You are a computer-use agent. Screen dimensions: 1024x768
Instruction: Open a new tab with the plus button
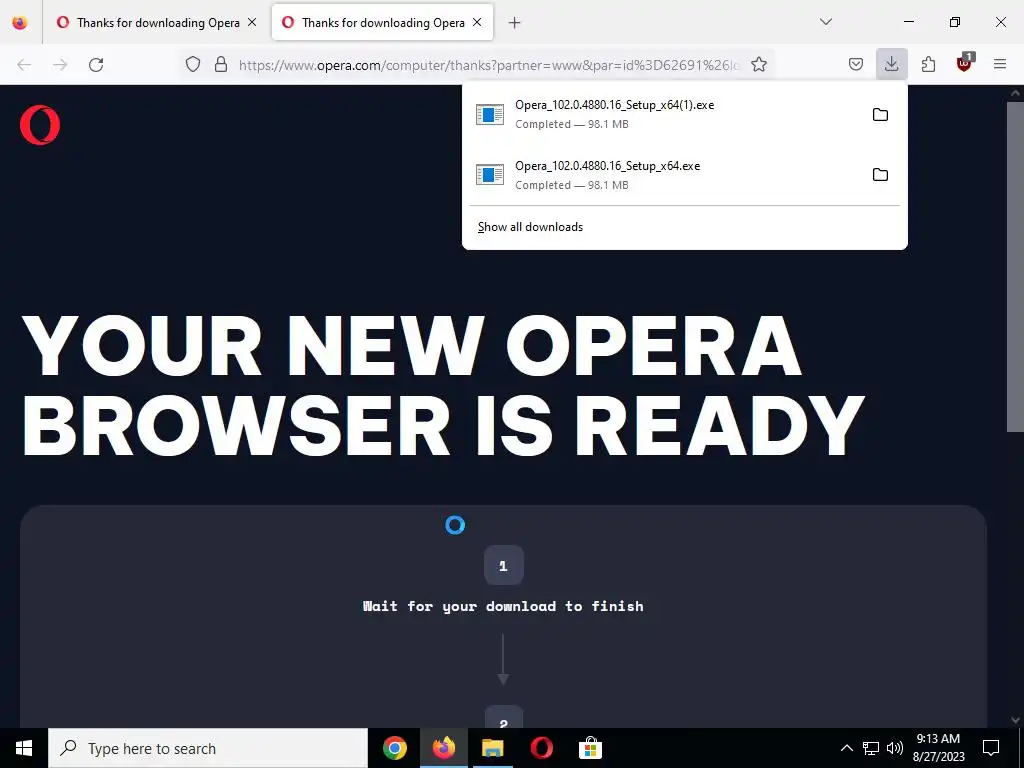(515, 22)
